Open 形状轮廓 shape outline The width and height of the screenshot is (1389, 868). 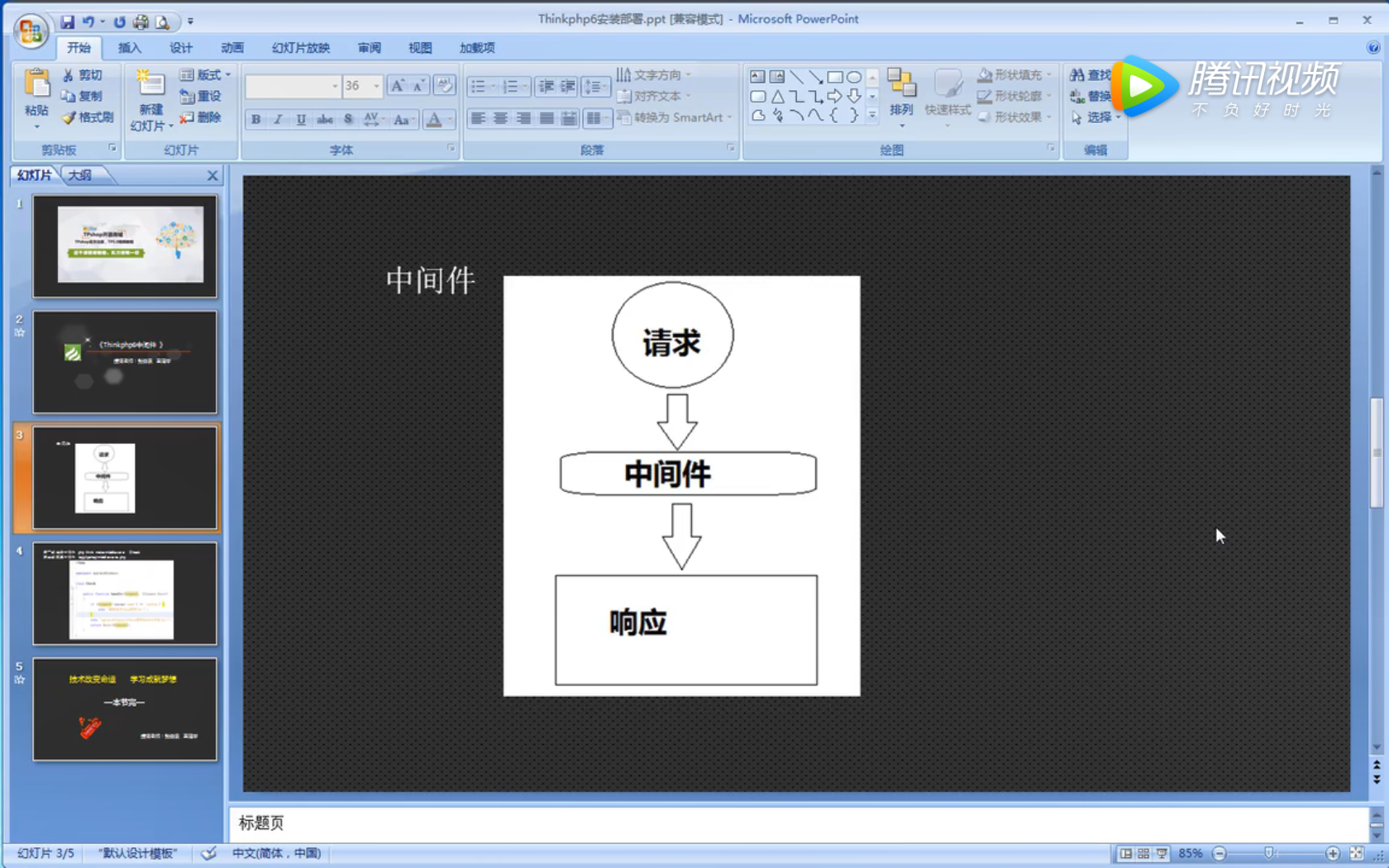click(1014, 96)
